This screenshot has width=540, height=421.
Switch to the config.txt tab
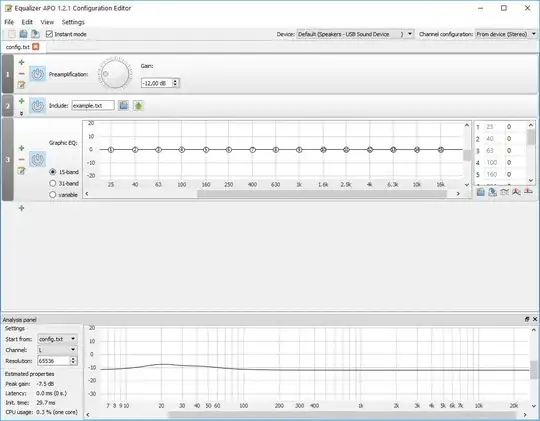tap(18, 47)
